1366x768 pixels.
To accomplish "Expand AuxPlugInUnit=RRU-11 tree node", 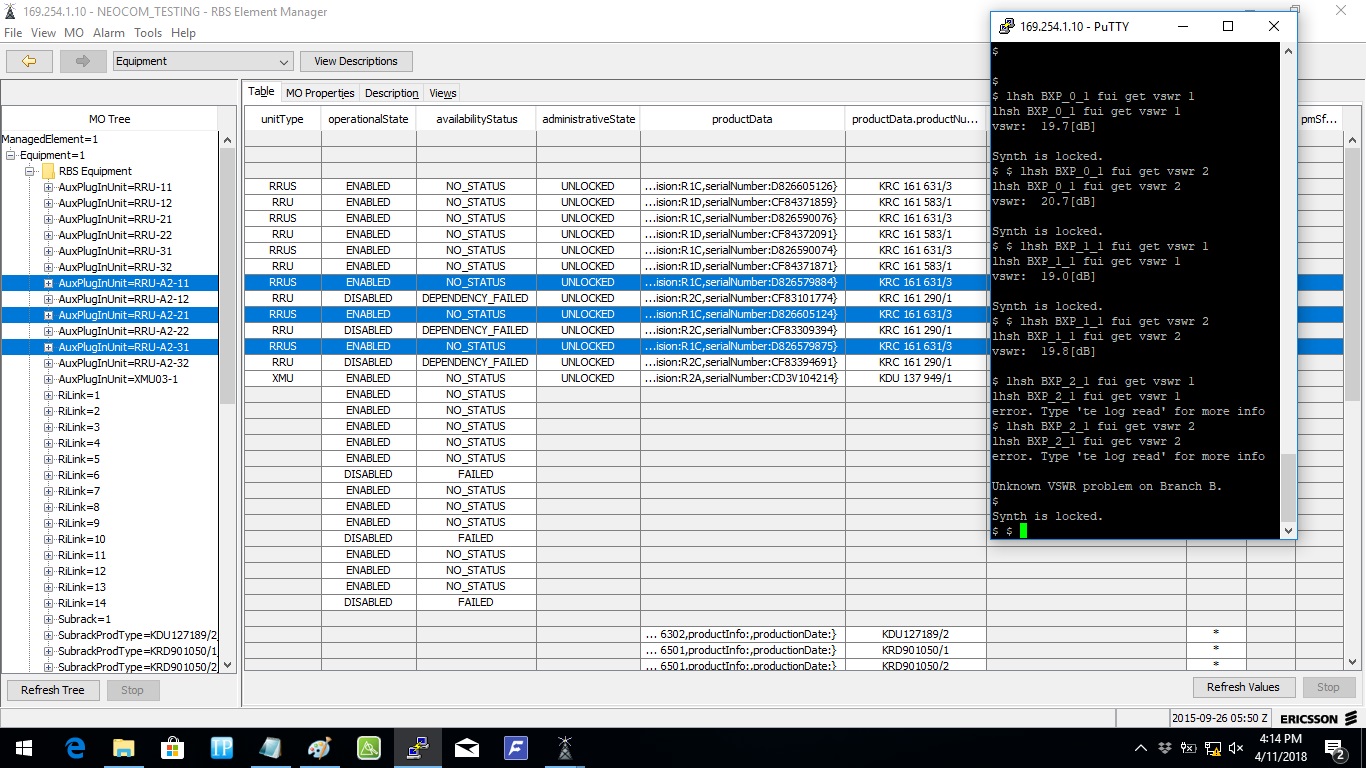I will 48,187.
